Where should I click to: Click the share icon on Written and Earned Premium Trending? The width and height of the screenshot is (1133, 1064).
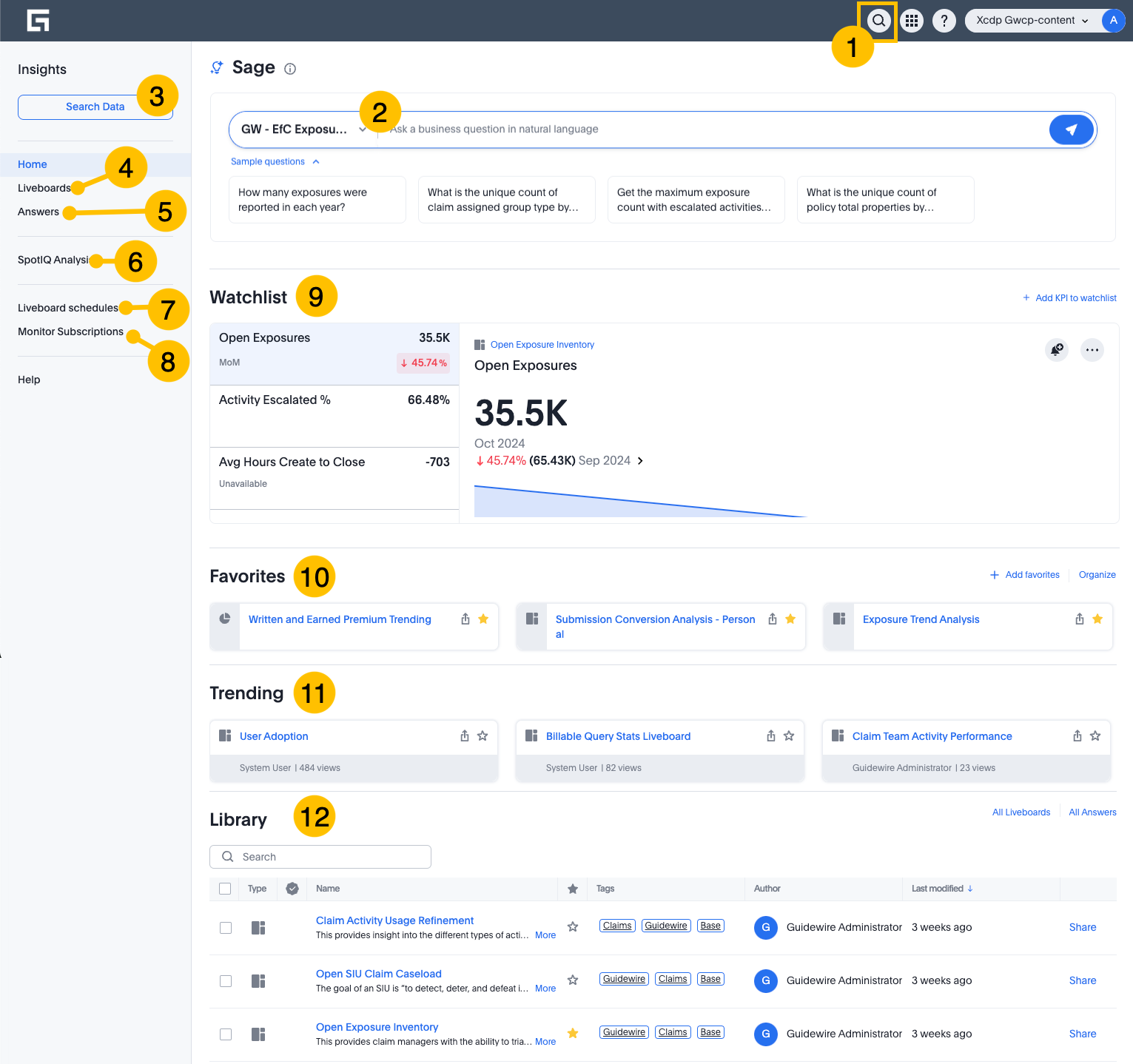click(465, 619)
